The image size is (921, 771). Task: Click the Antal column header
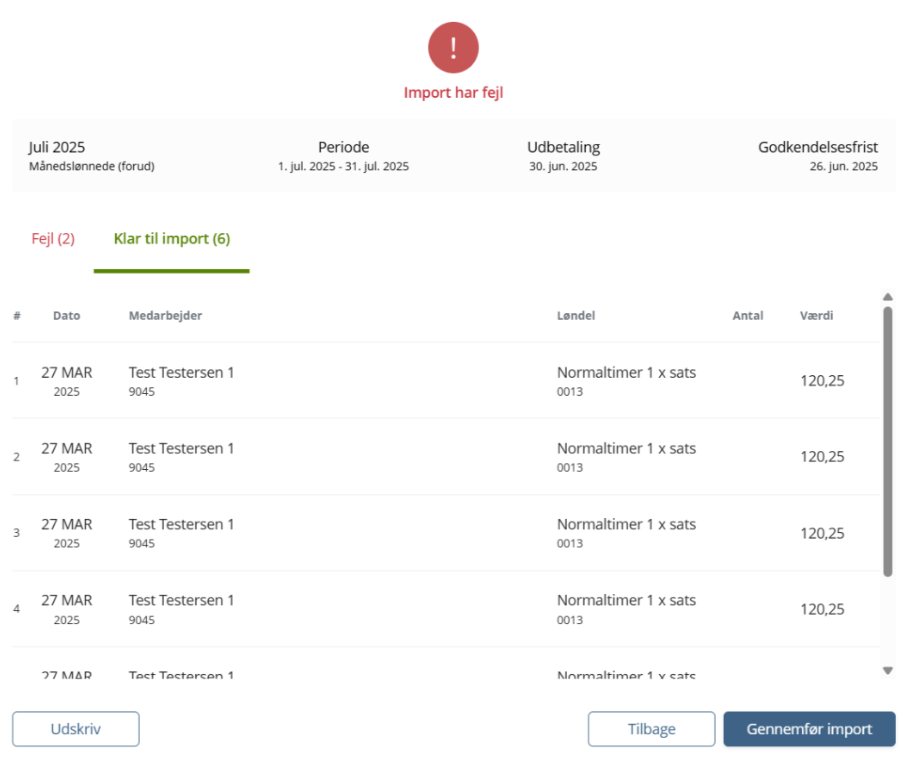pos(747,315)
